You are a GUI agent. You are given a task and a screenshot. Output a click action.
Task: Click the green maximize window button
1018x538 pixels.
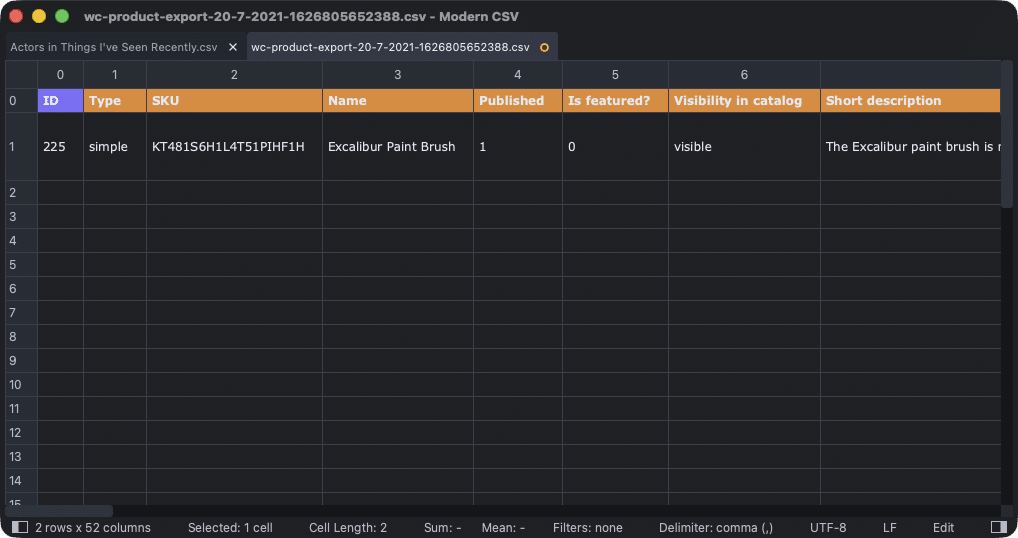(62, 16)
